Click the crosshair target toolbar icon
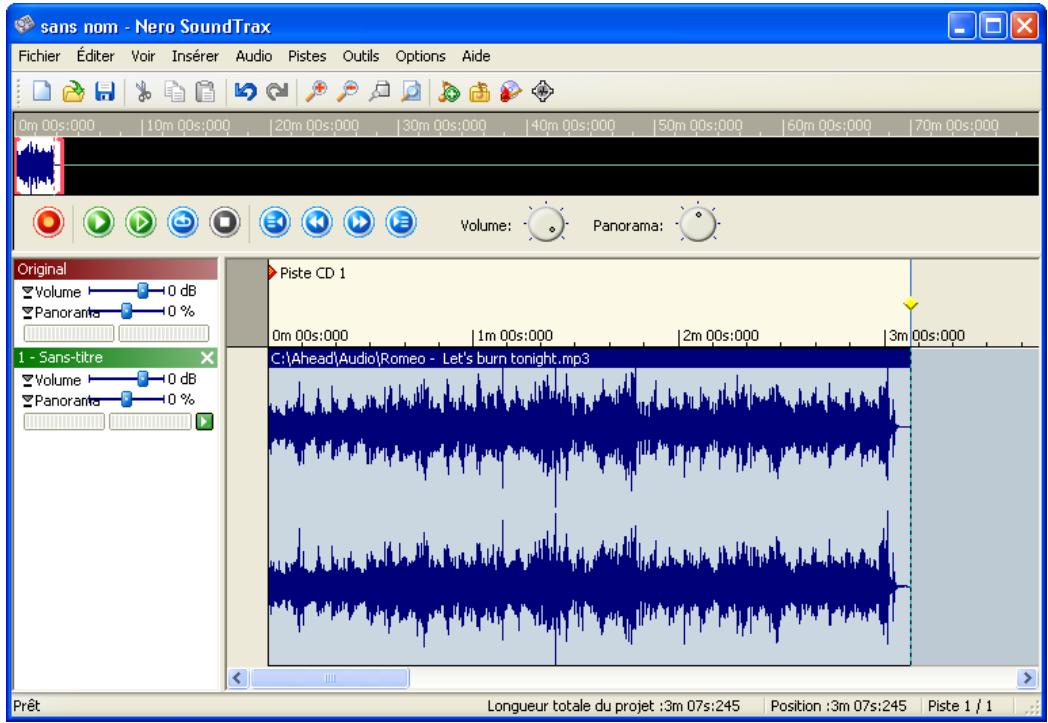The height and width of the screenshot is (723, 1048). pyautogui.click(x=543, y=92)
